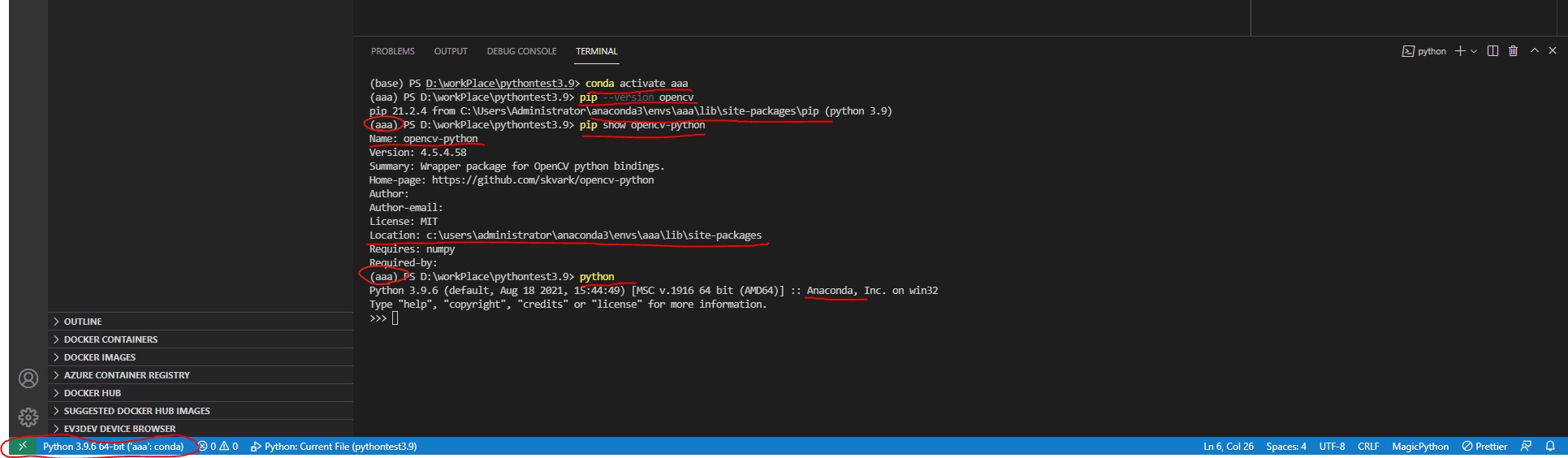
Task: Switch to the PROBLEMS tab
Action: pyautogui.click(x=393, y=51)
